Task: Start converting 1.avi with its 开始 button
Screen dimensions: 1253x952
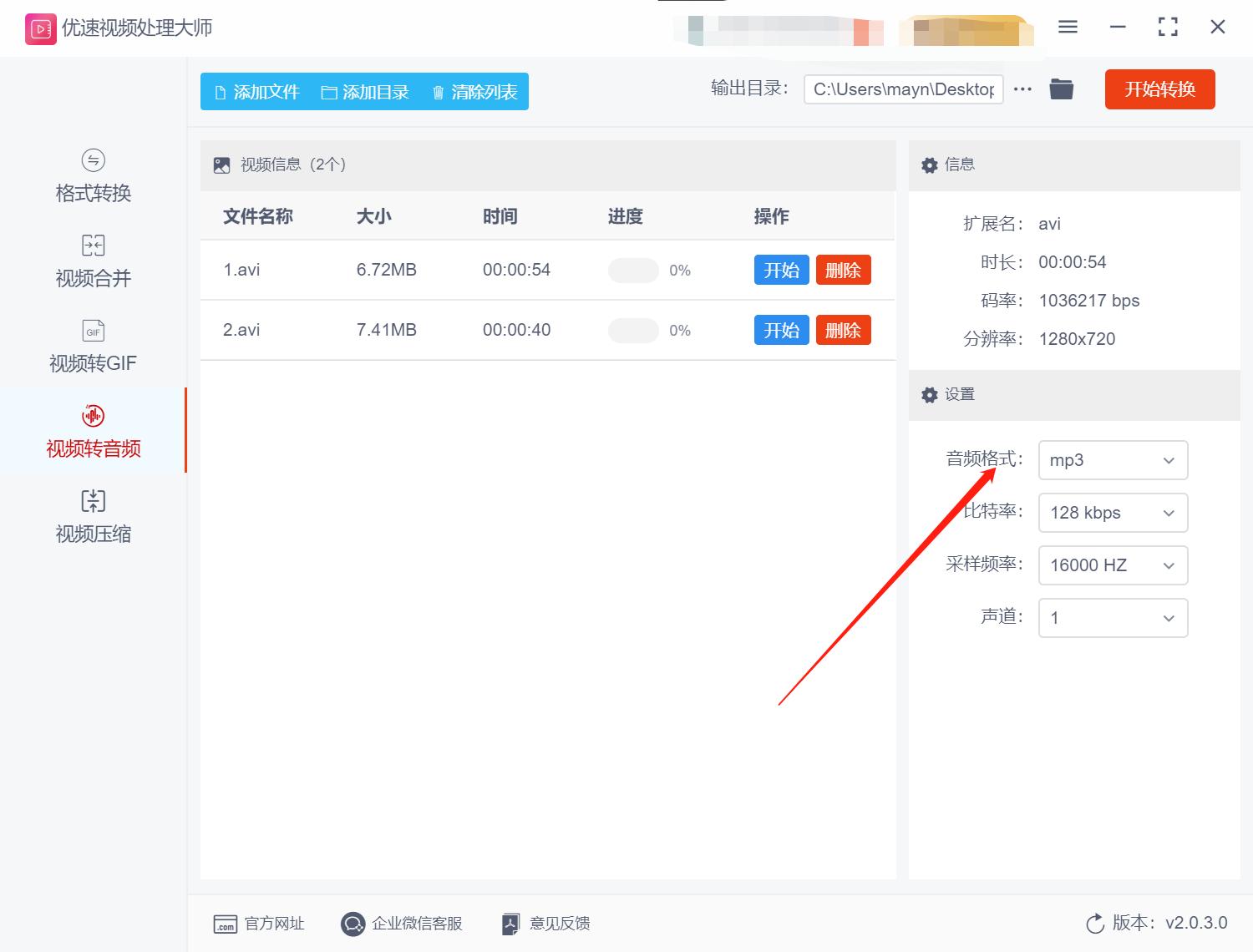Action: [x=781, y=270]
